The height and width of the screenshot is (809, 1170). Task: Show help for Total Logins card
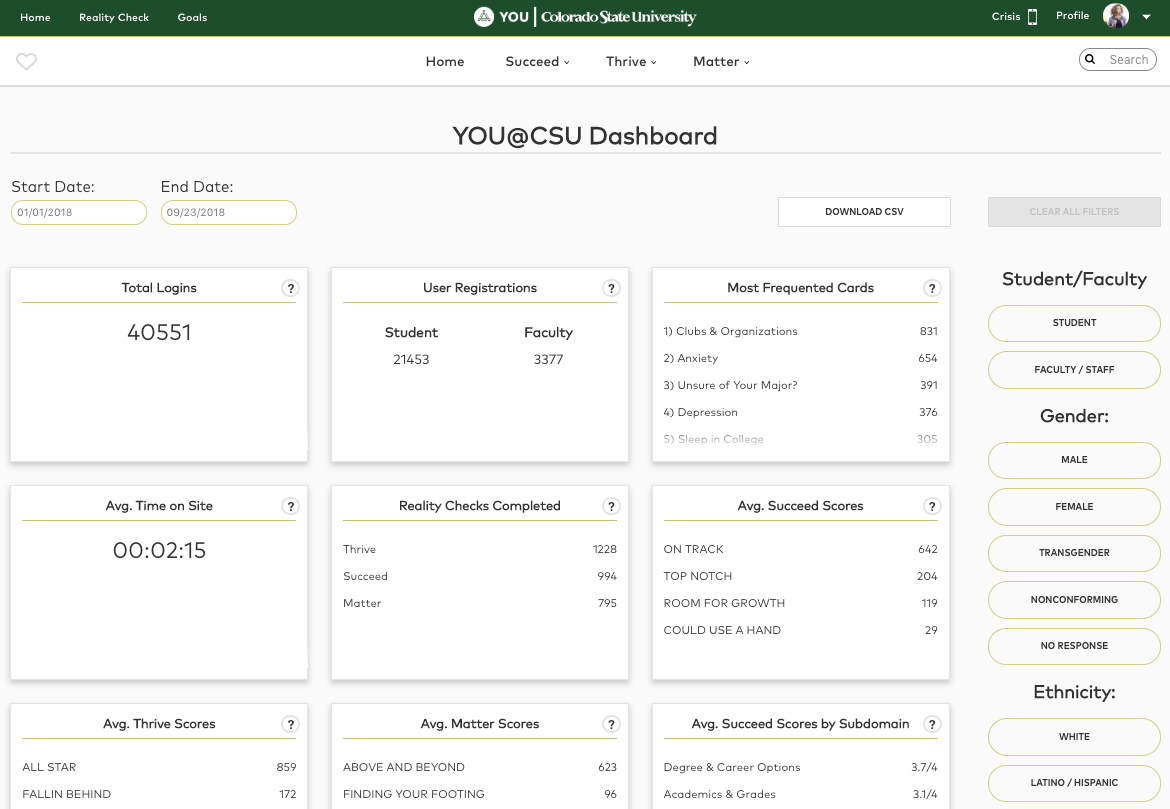(290, 288)
